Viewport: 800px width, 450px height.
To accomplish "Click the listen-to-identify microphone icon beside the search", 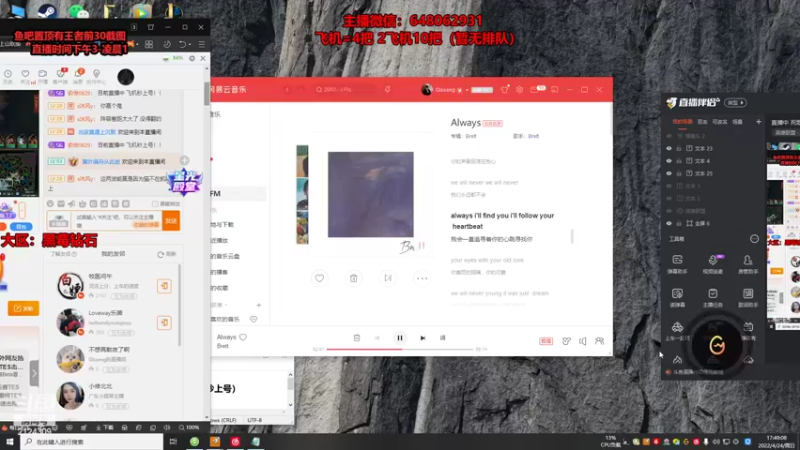I will (388, 89).
